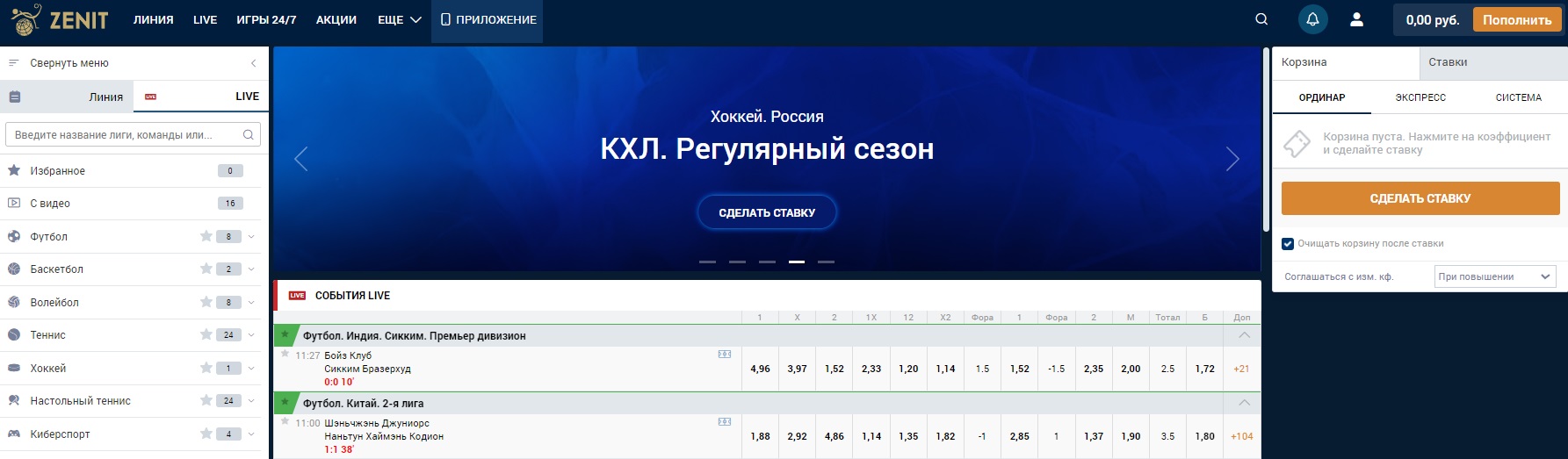Expand Волейбол sidebar chevron
This screenshot has height=459, width=1568.
click(251, 302)
